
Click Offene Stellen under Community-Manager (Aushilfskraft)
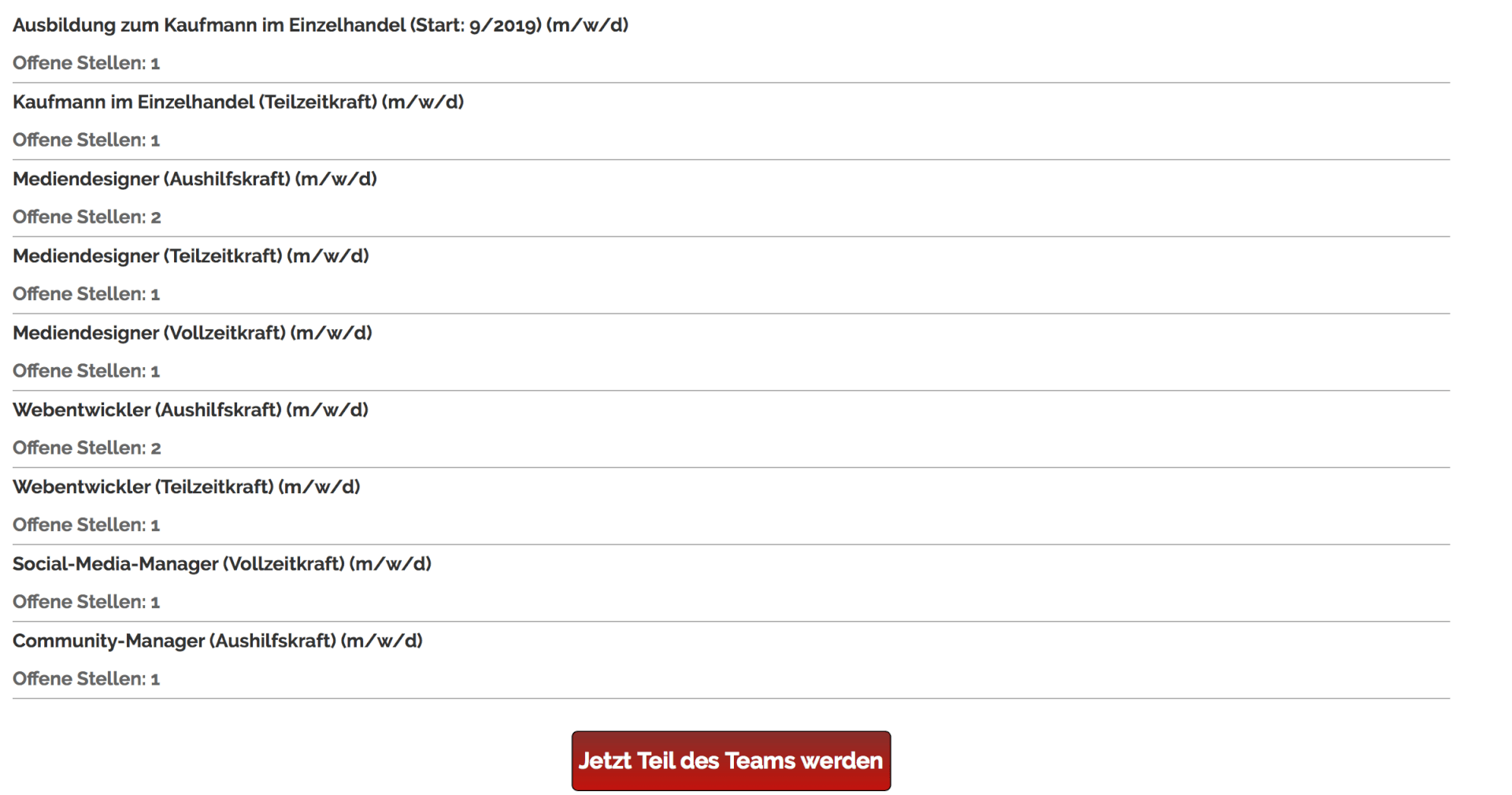(x=87, y=679)
